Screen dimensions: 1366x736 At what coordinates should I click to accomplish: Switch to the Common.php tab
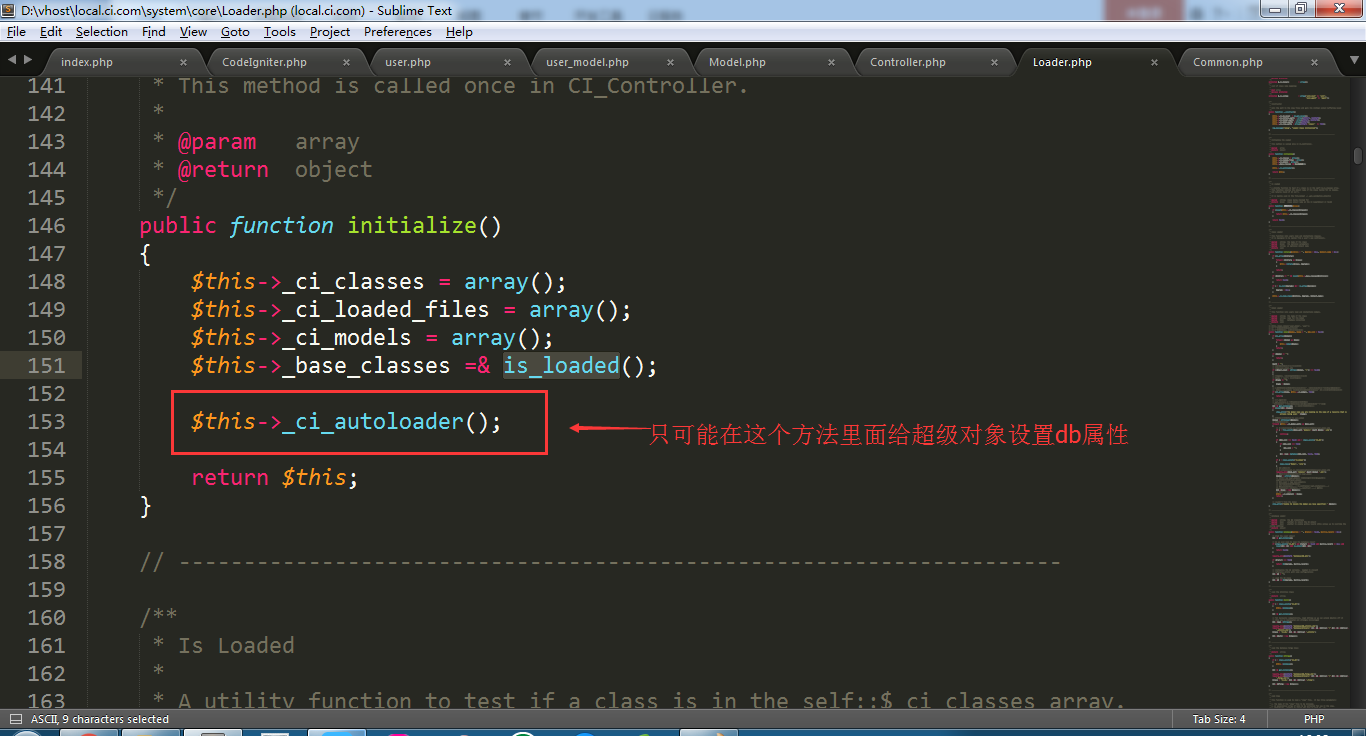click(1227, 62)
